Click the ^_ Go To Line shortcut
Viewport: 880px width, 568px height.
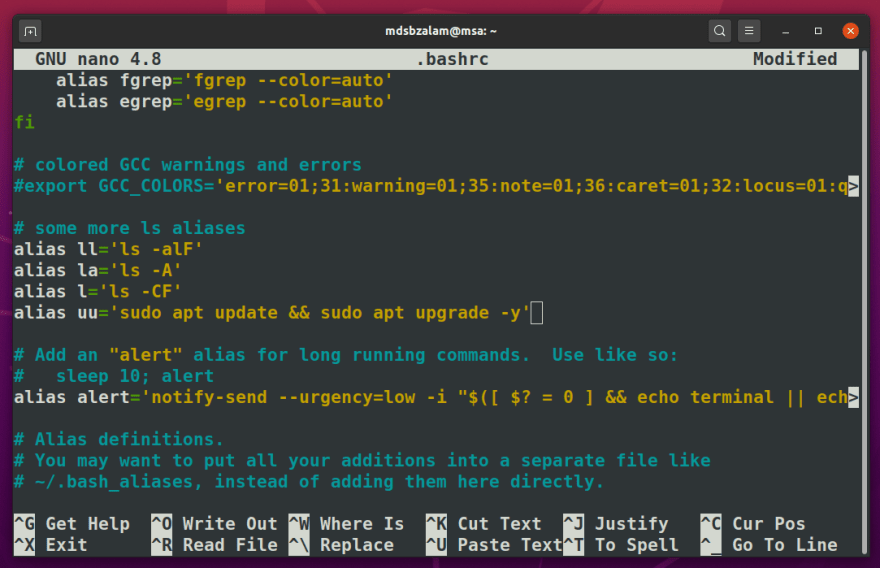pos(769,545)
